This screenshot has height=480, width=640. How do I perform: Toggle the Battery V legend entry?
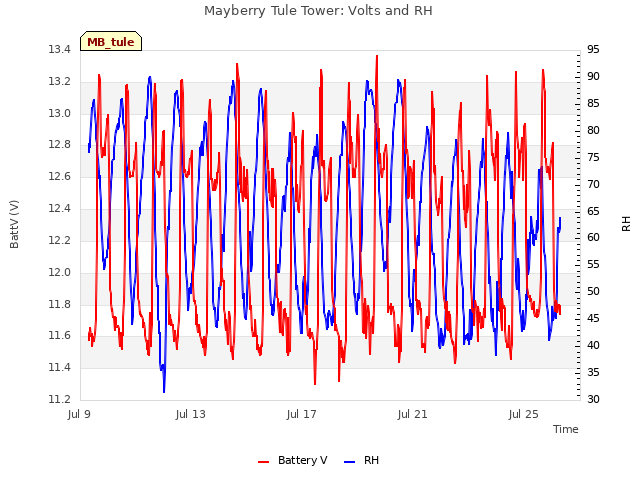point(292,460)
